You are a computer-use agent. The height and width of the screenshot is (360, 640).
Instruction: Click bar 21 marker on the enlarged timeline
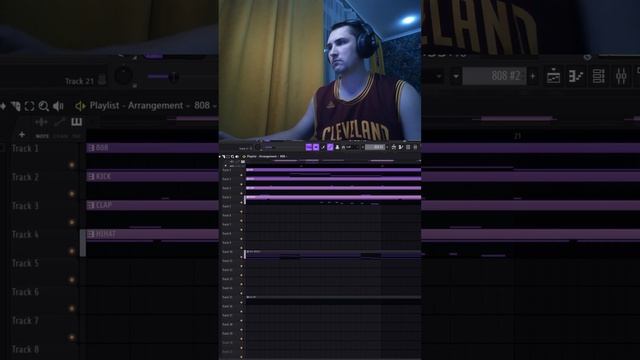[518, 136]
